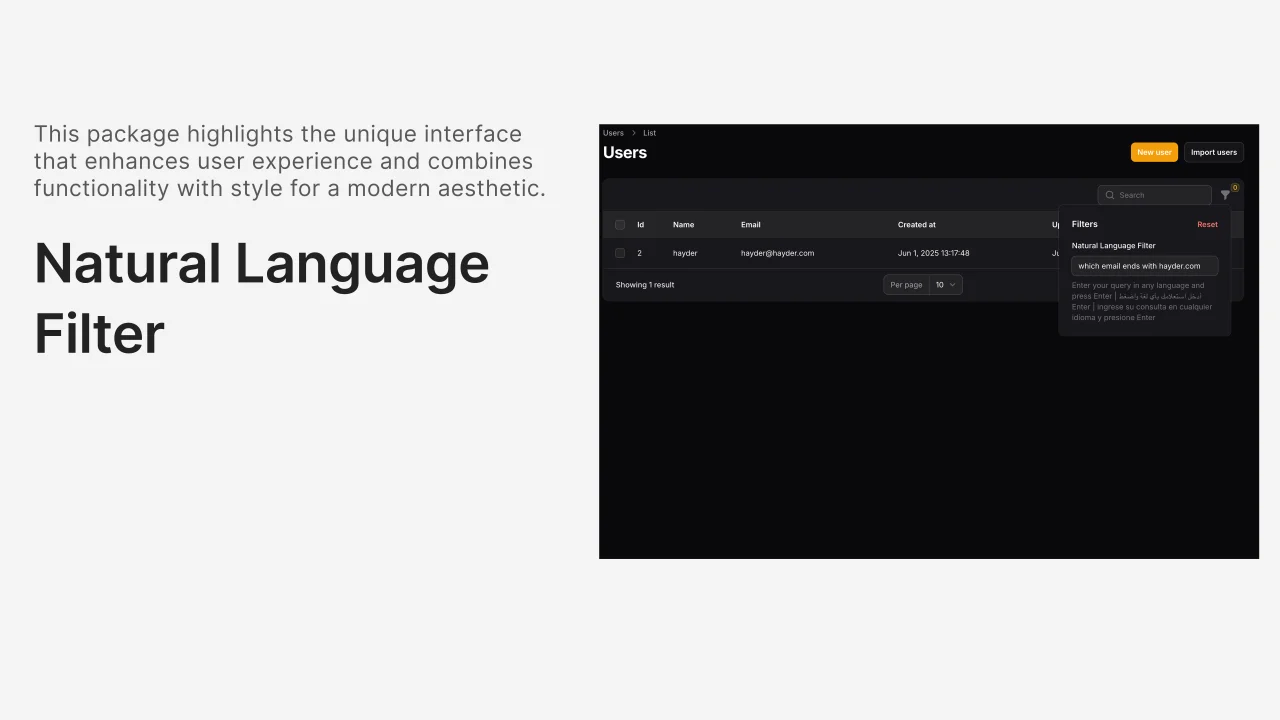The height and width of the screenshot is (720, 1280).
Task: Sort by the Name column header
Action: point(683,224)
